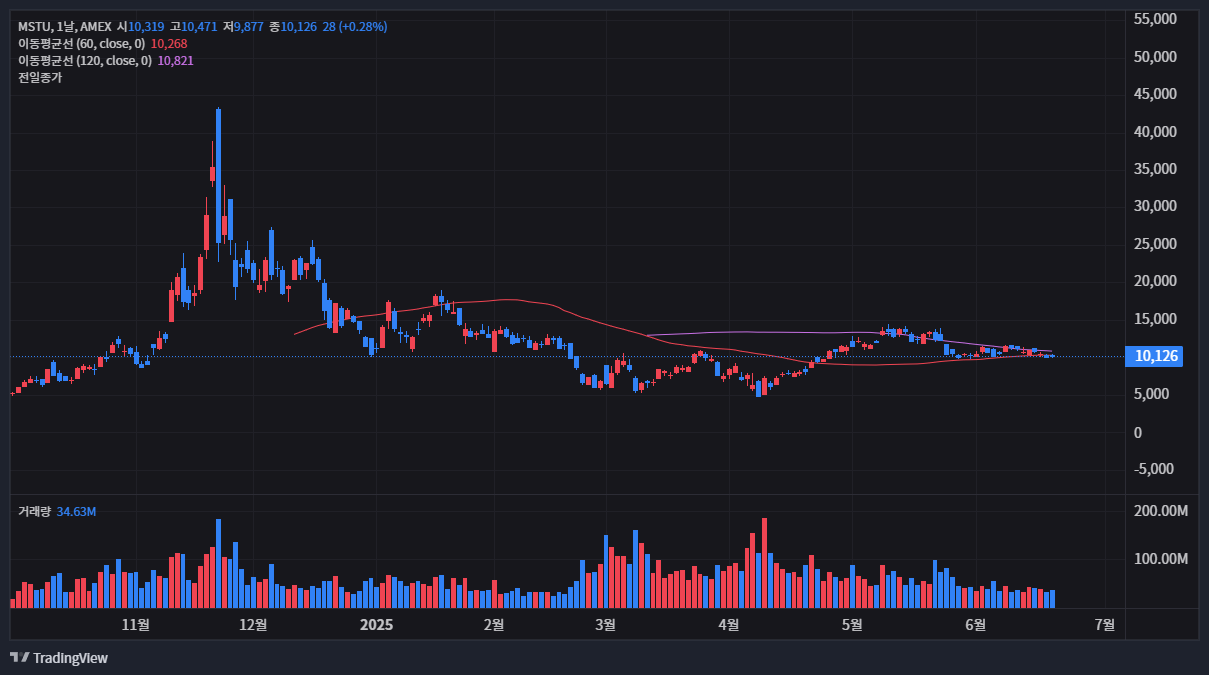Click the 20,000 price axis label

click(1154, 281)
